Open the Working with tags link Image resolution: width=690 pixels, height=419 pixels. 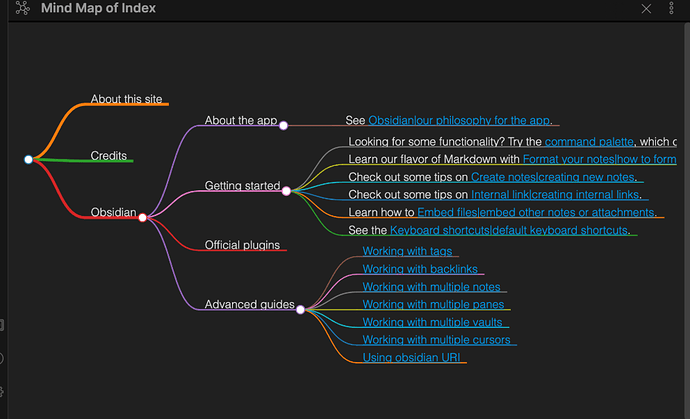408,251
